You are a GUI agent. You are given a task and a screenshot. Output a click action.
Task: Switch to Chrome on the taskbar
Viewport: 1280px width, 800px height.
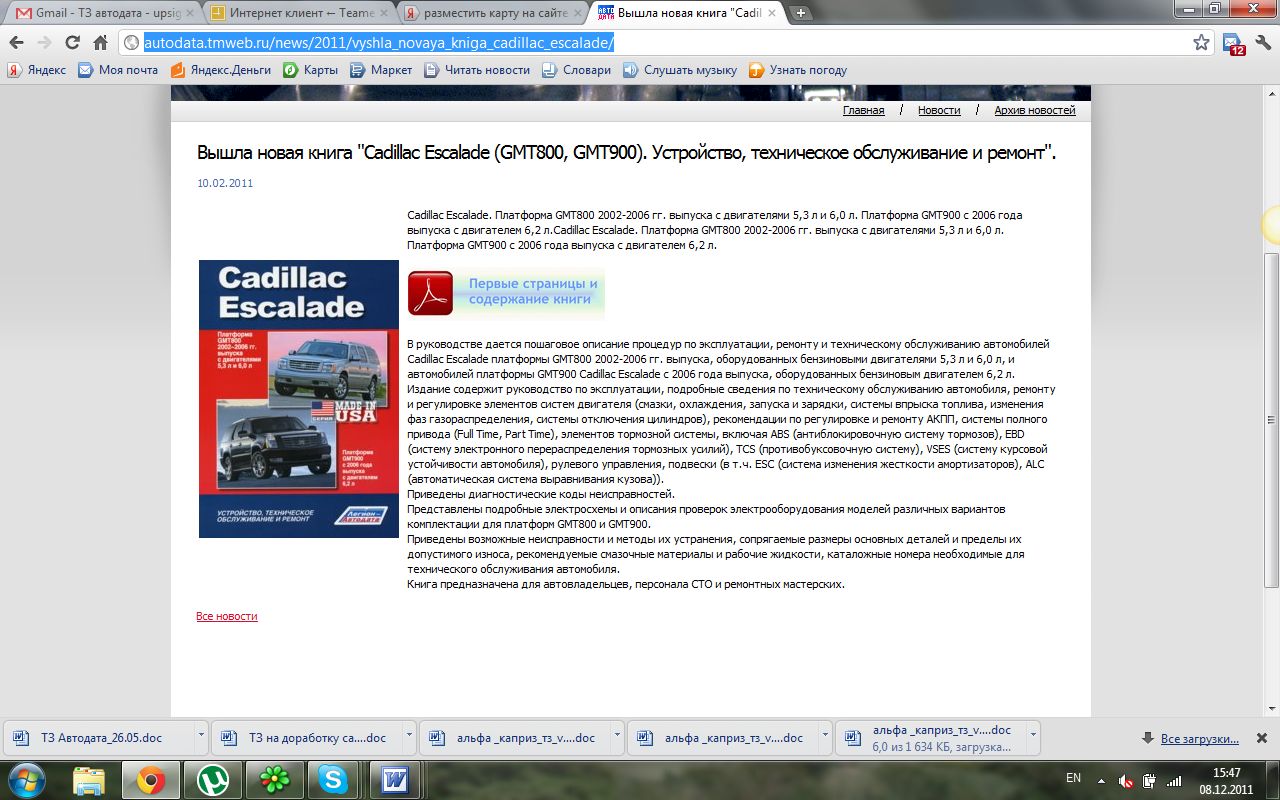pos(150,779)
